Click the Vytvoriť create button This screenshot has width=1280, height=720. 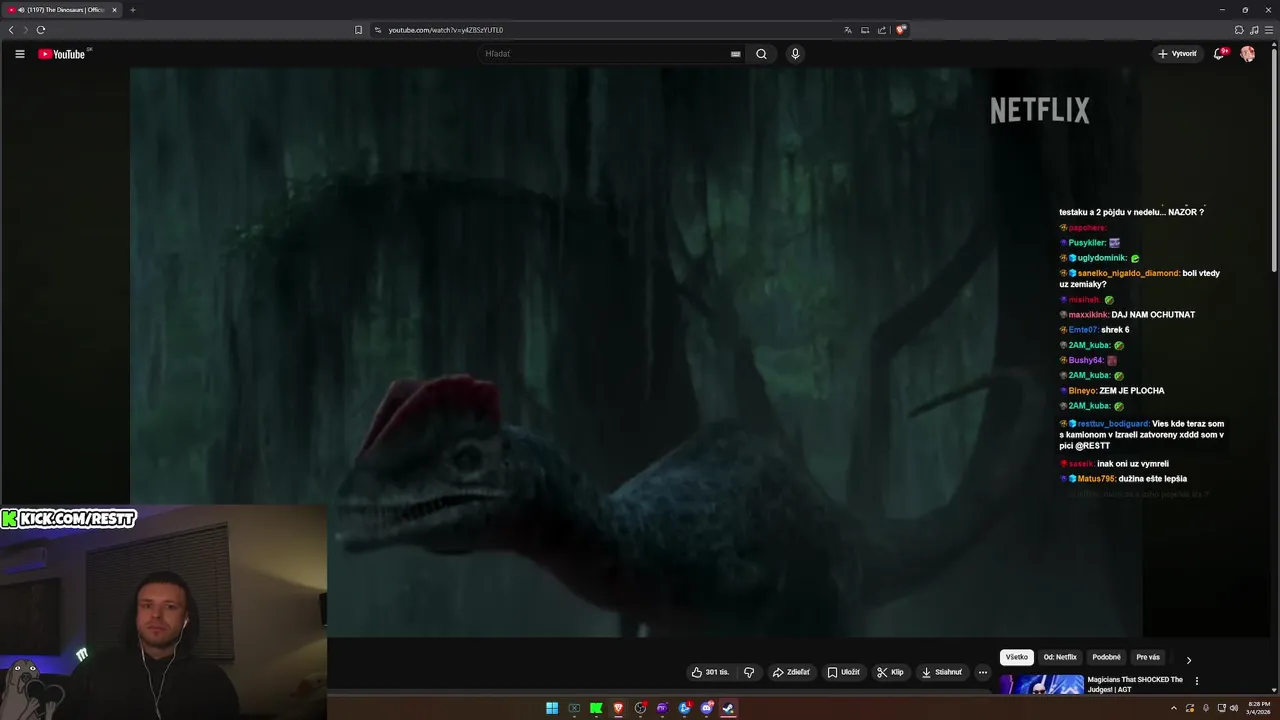[1177, 54]
